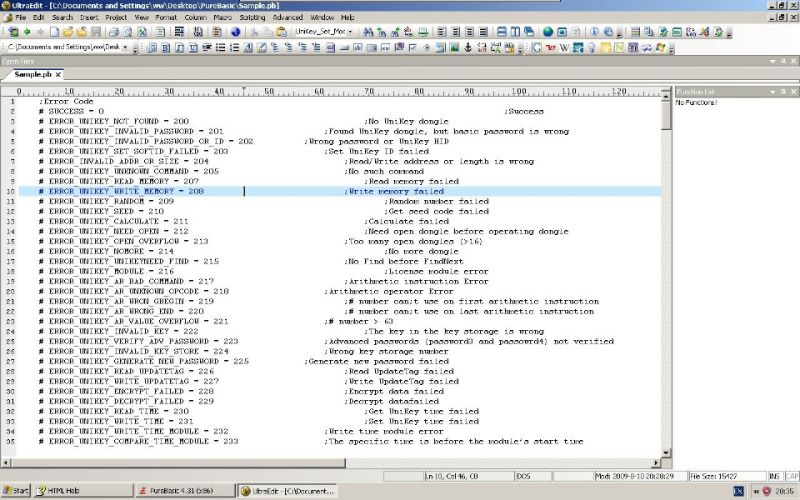Click the Google 'G' search icon
The height and width of the screenshot is (500, 800).
tap(536, 47)
